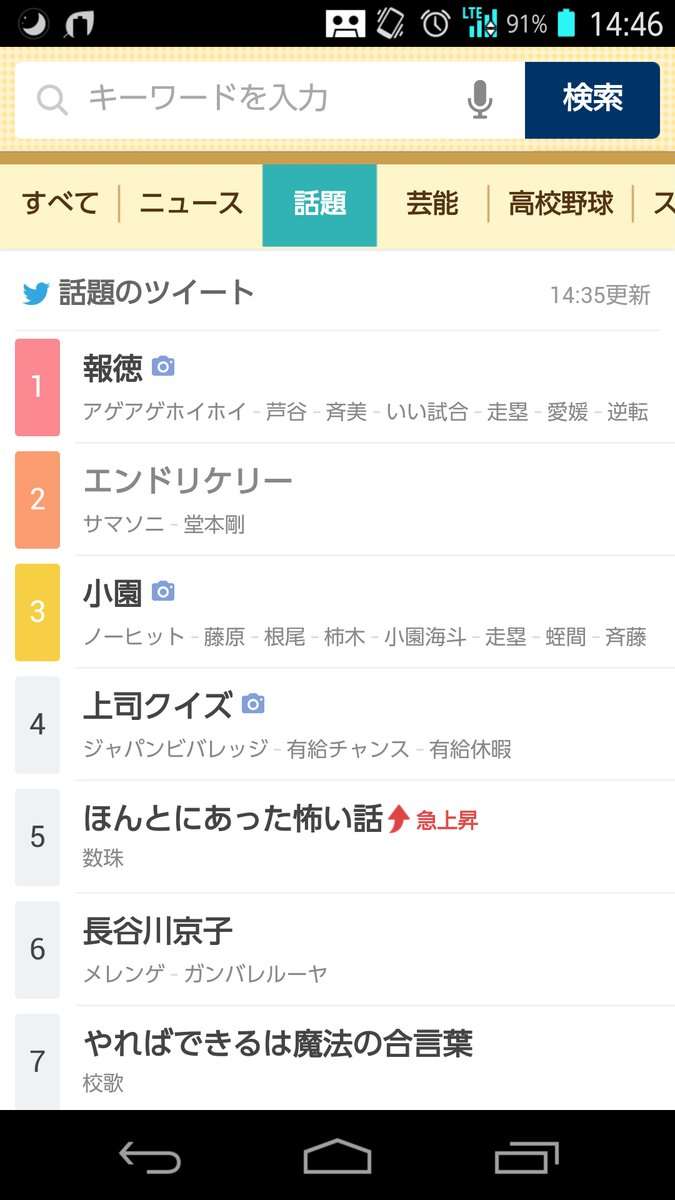Open camera icon next to 小園
675x1200 pixels.
(x=163, y=592)
